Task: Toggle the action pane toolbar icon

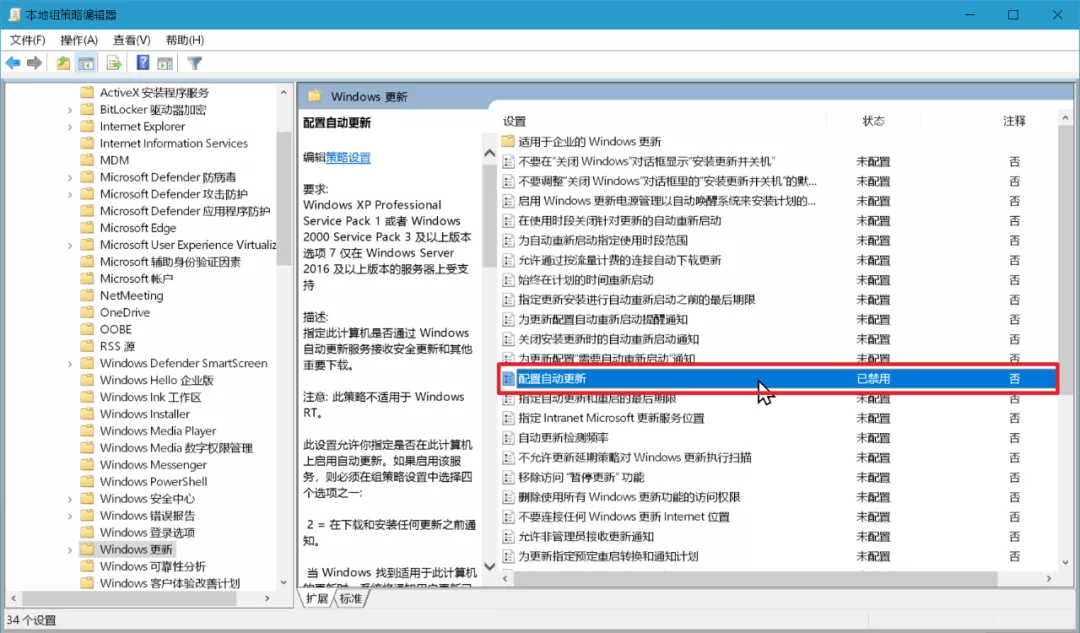Action: click(165, 63)
